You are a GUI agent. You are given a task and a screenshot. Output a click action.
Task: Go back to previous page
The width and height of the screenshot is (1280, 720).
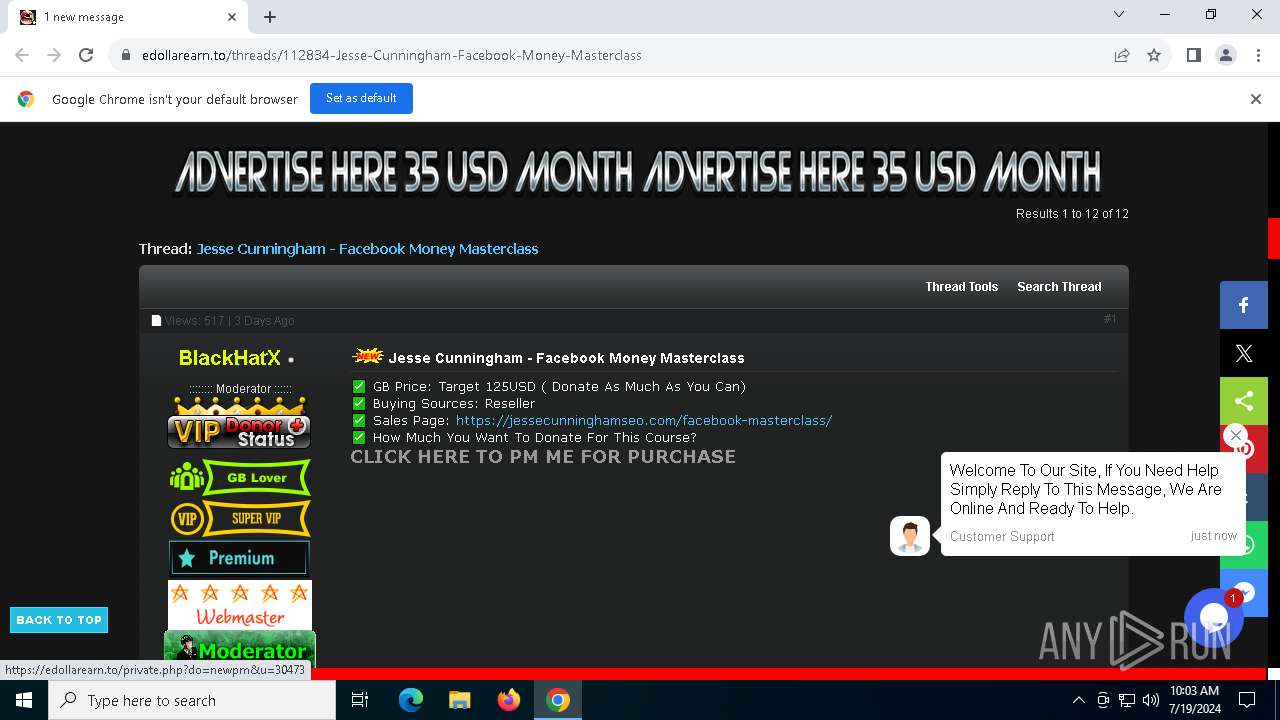click(22, 55)
